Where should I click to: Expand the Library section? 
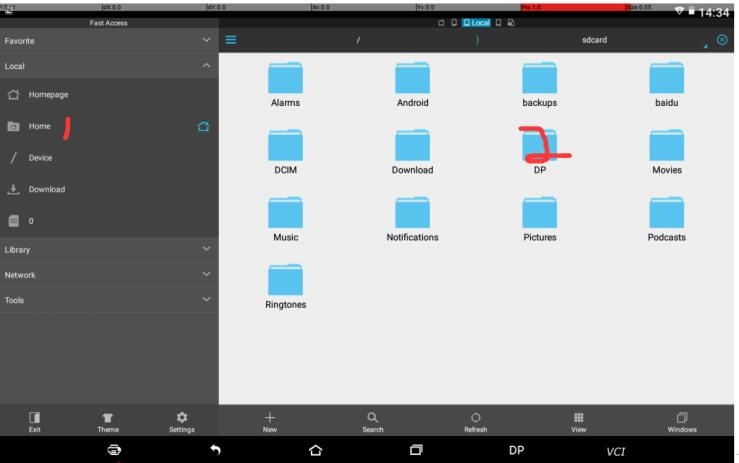point(108,249)
